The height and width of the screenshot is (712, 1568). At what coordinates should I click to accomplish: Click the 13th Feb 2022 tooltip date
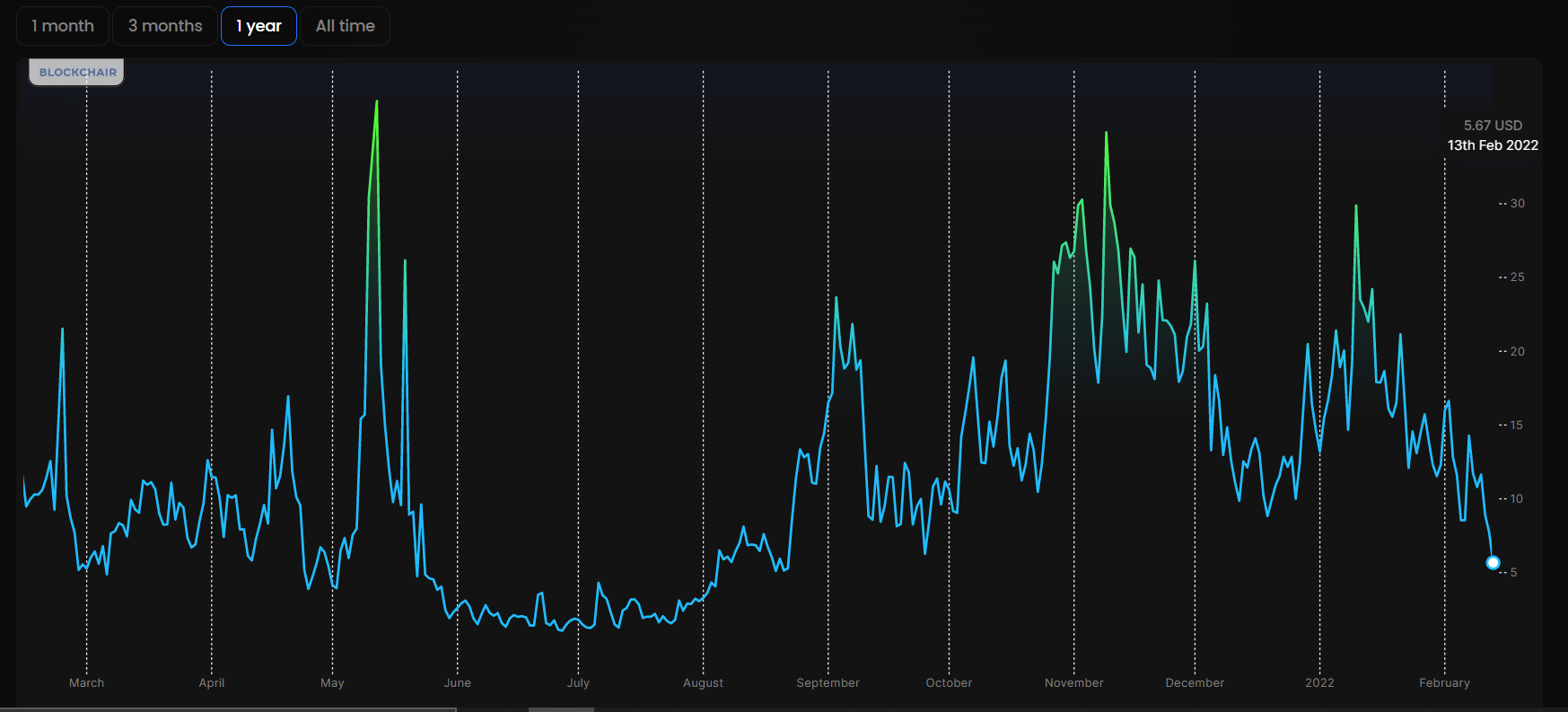(1493, 145)
